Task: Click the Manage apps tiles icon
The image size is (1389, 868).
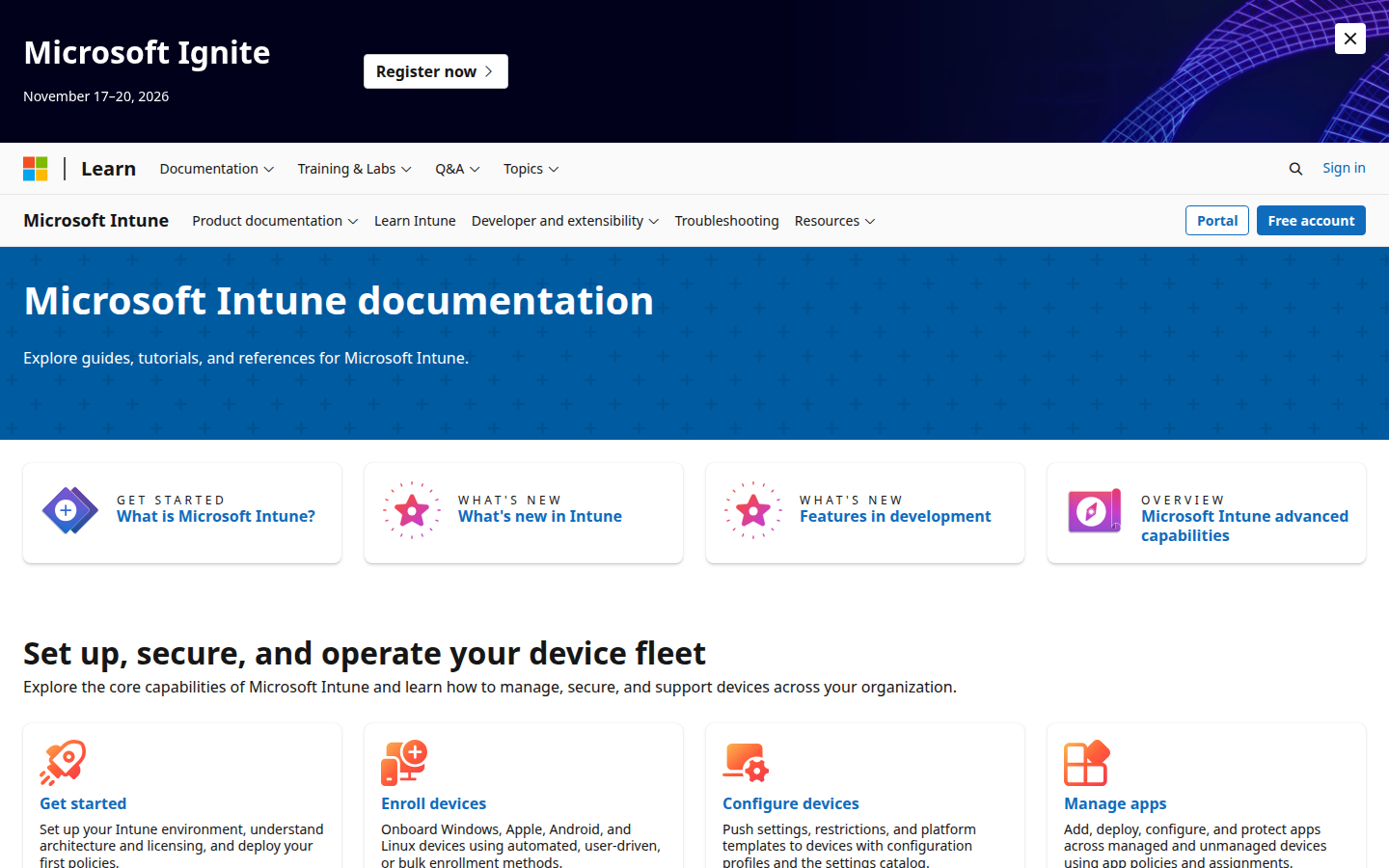Action: [1087, 763]
